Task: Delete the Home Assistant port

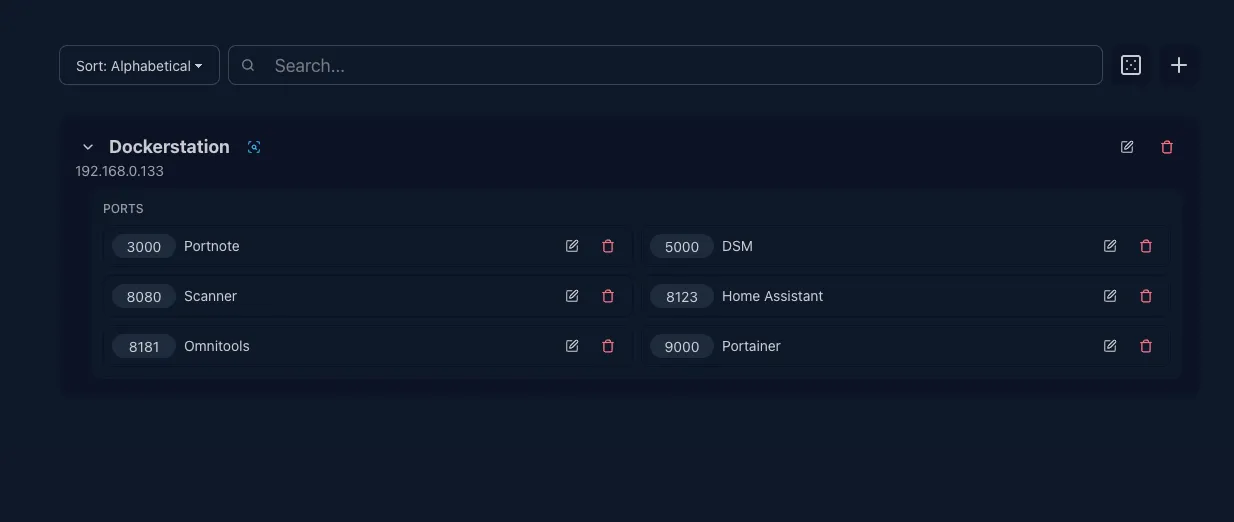Action: (1146, 296)
